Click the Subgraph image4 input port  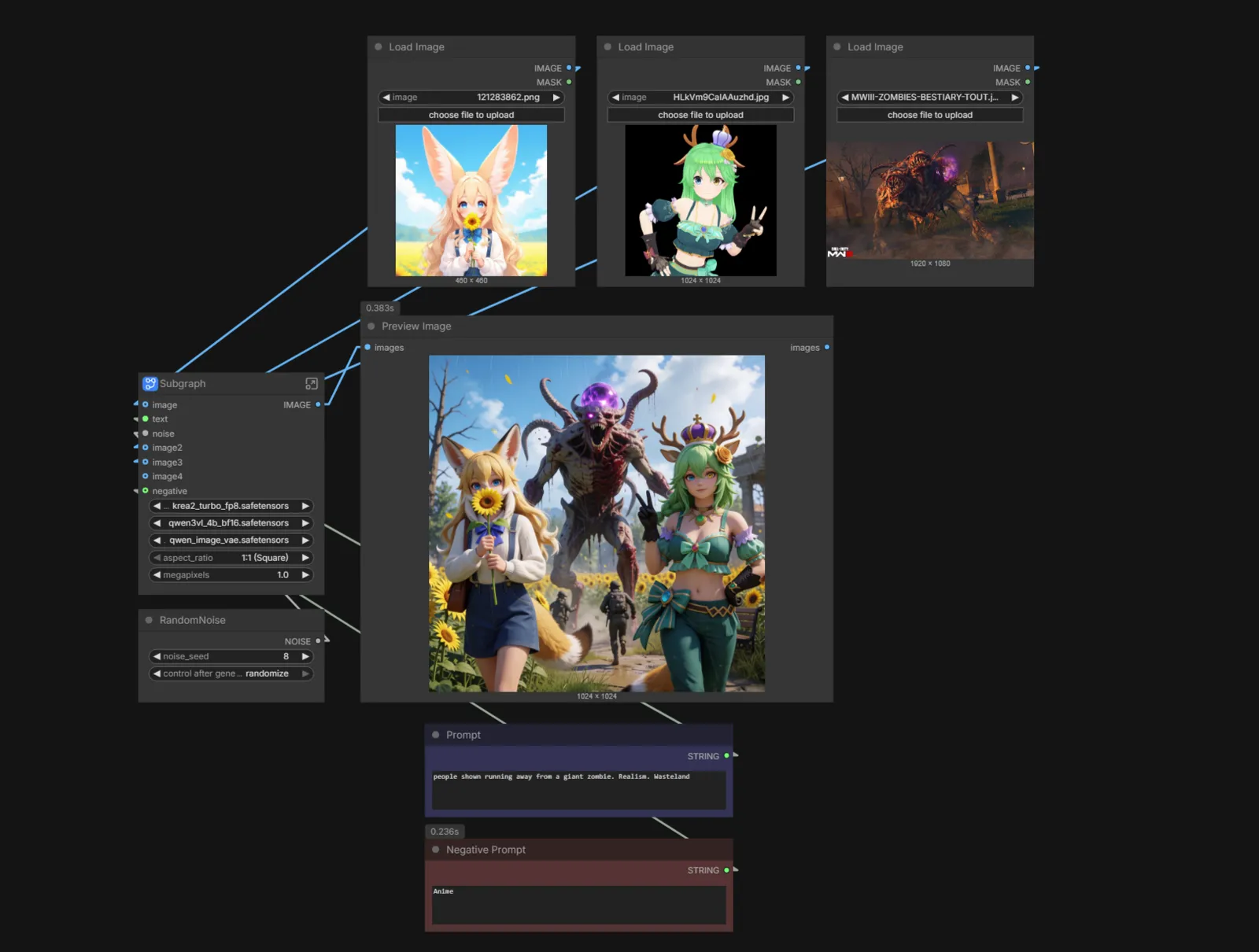145,476
